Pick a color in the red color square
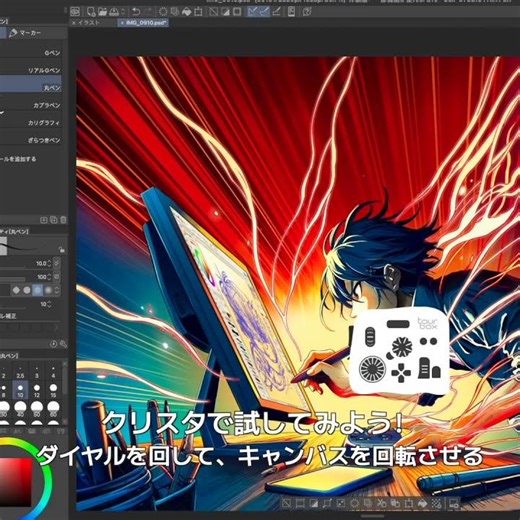Image resolution: width=520 pixels, height=520 pixels. pos(16,482)
